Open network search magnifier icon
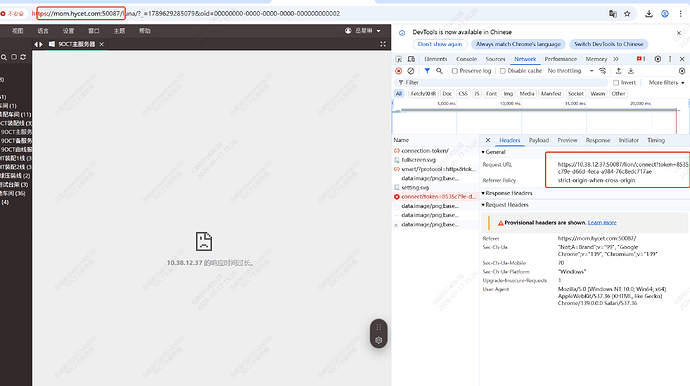690x386 pixels. tap(439, 71)
